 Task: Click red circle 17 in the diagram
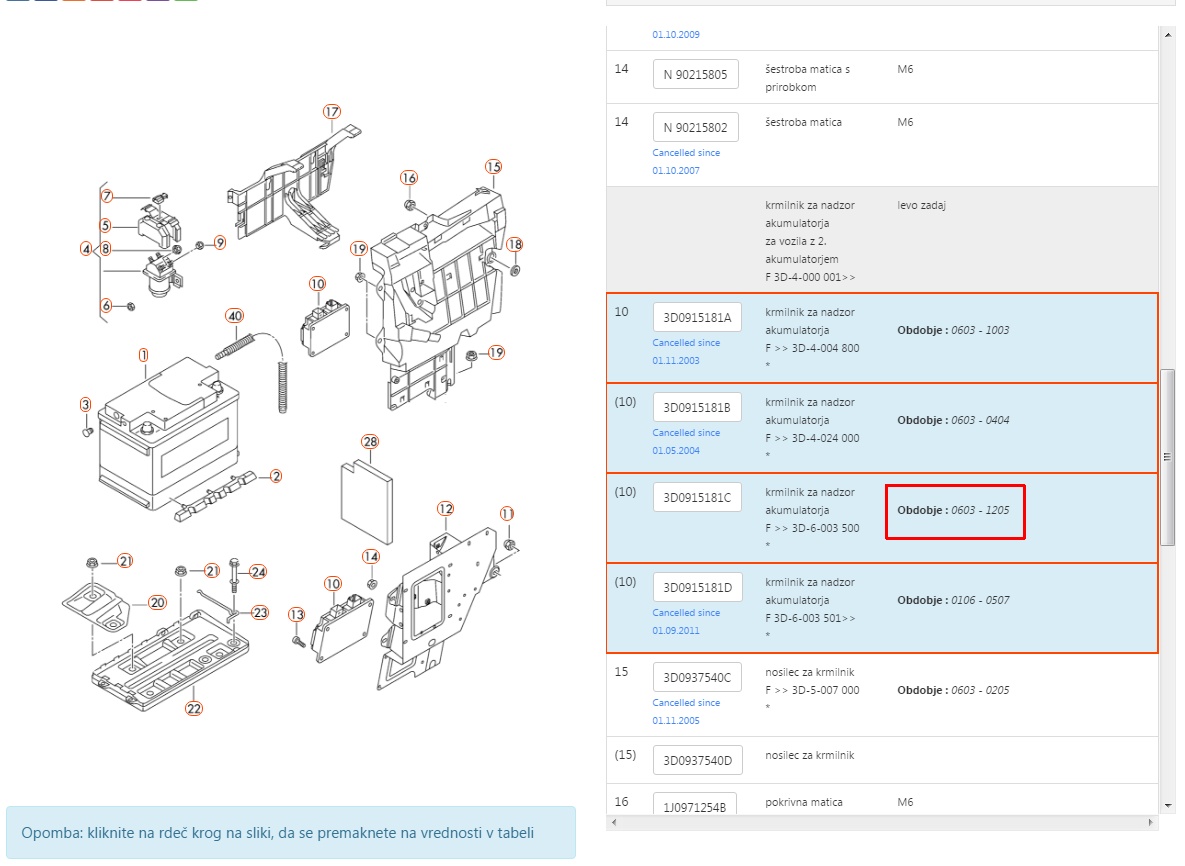click(332, 111)
